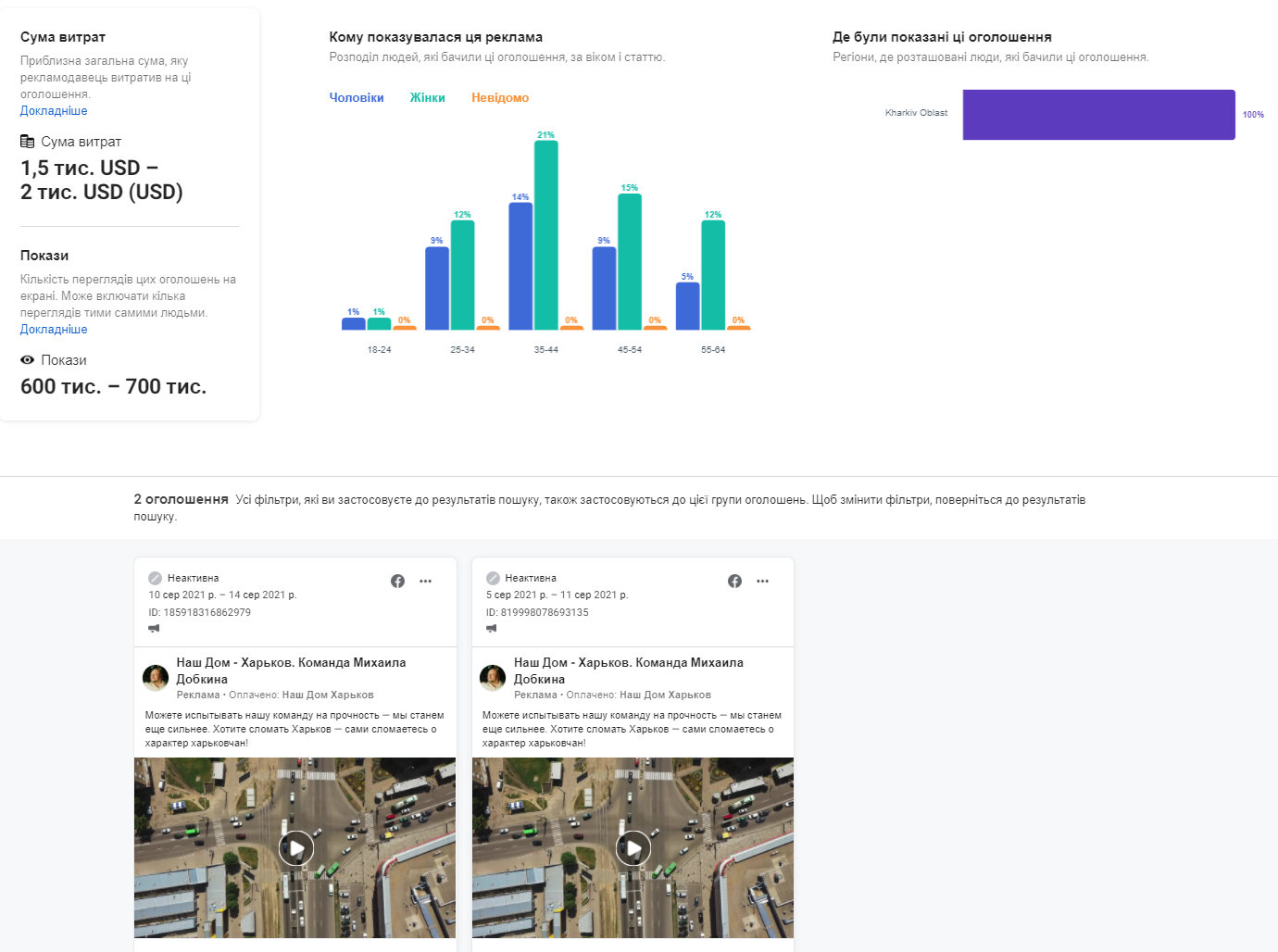Click Facebook platform icon on ad 185918316862979
The width and height of the screenshot is (1278, 952).
[x=397, y=581]
